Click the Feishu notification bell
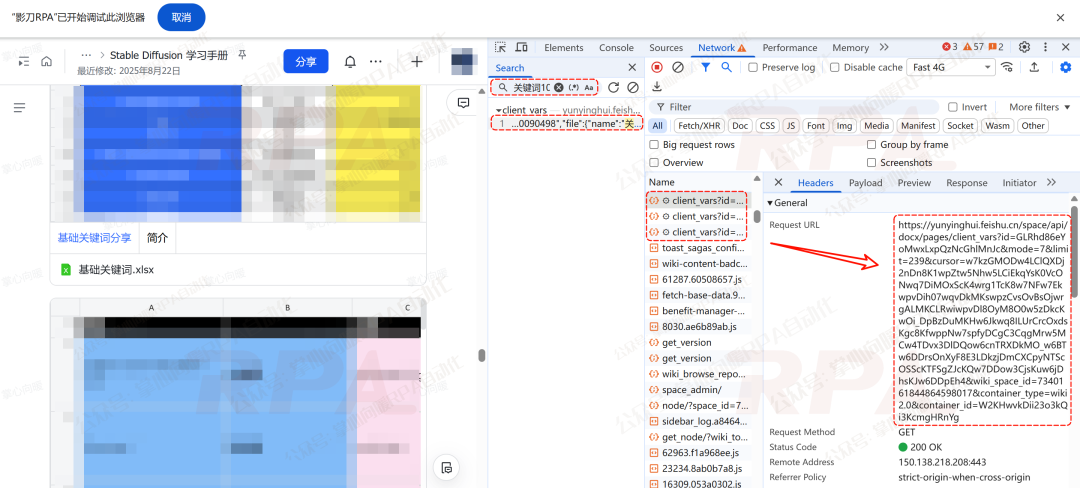The image size is (1080, 488). coord(350,61)
